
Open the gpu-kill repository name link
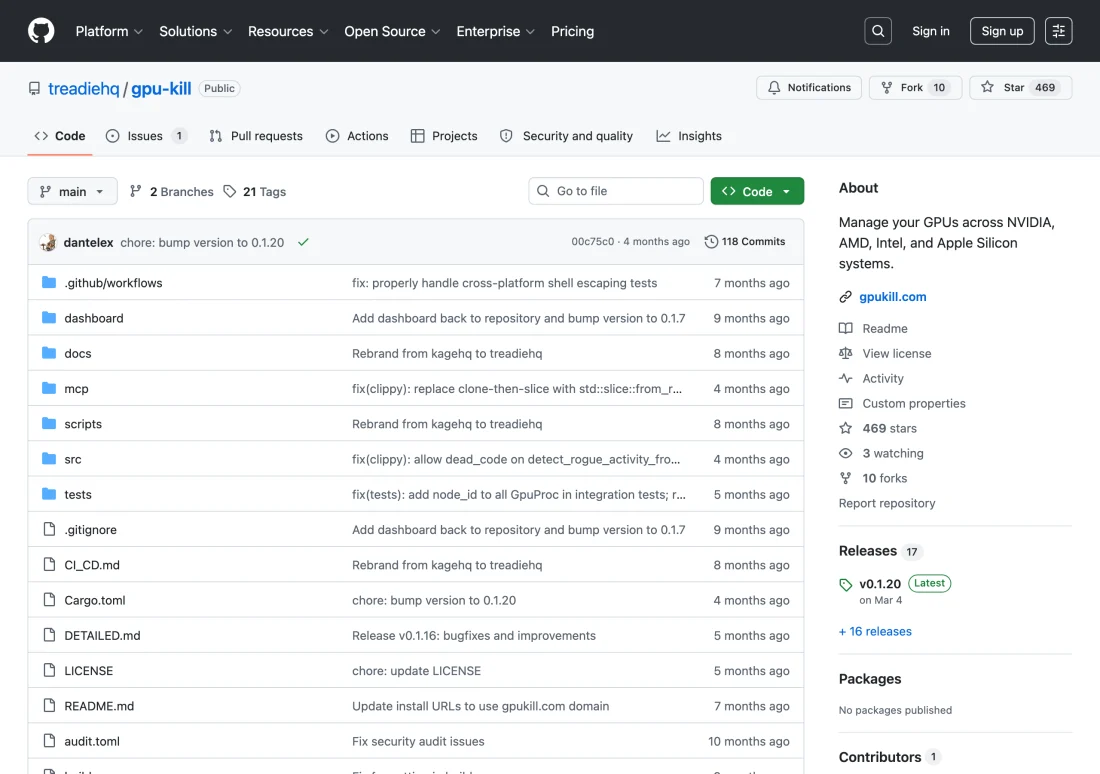tap(161, 88)
